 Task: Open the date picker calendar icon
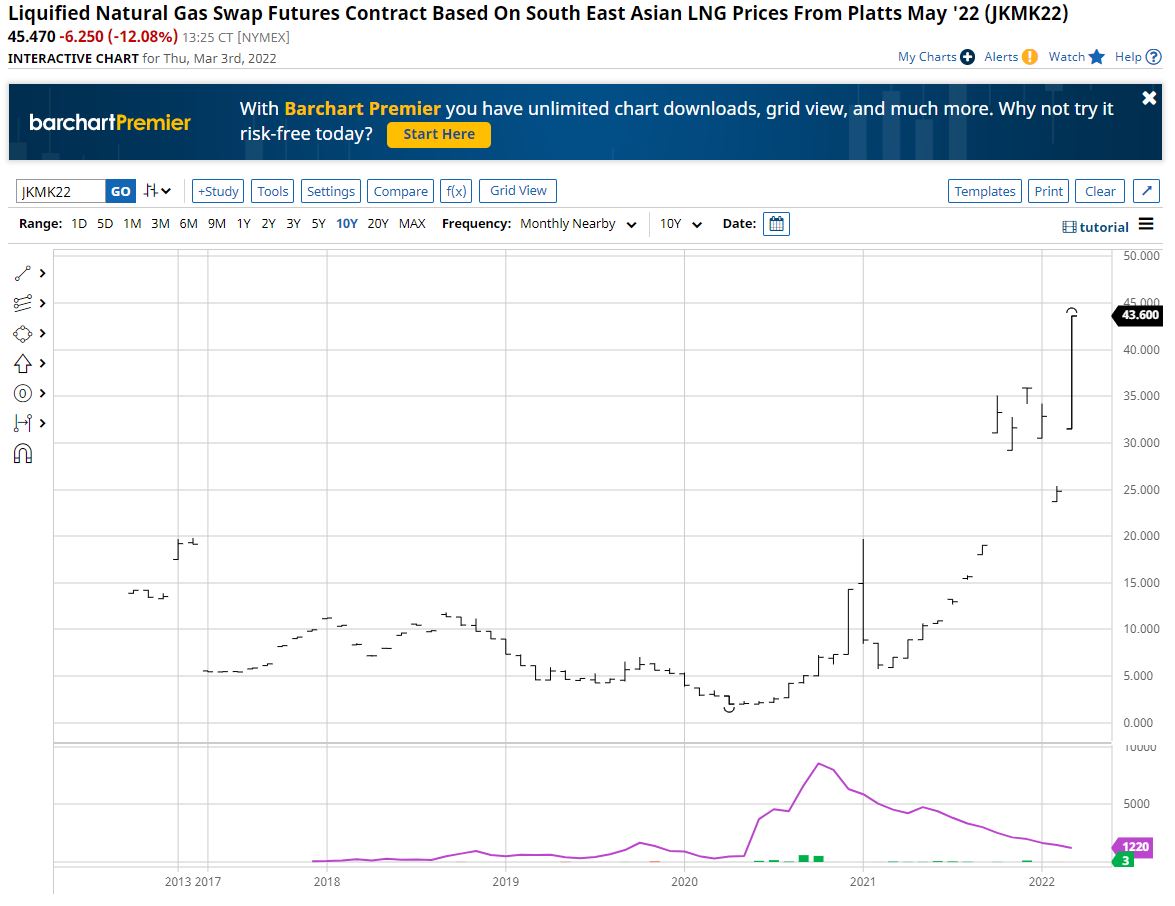click(x=776, y=224)
